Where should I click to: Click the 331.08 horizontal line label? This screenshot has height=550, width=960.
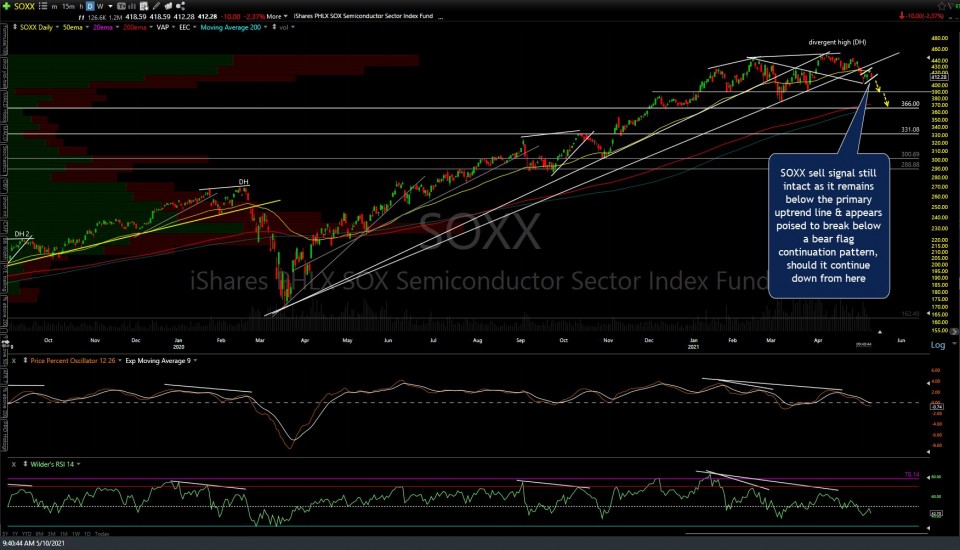tap(910, 130)
